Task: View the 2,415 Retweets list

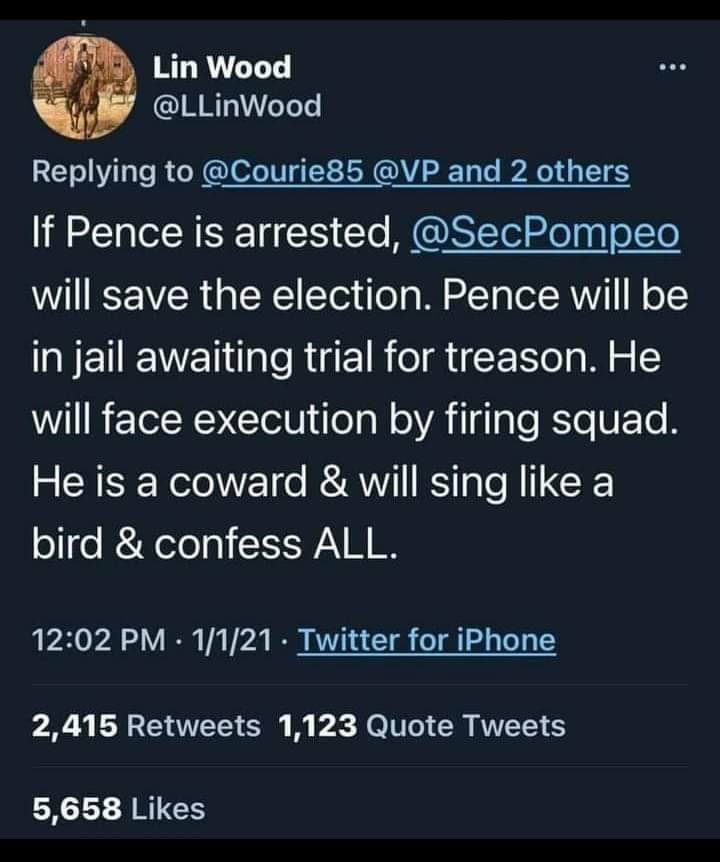Action: coord(146,726)
